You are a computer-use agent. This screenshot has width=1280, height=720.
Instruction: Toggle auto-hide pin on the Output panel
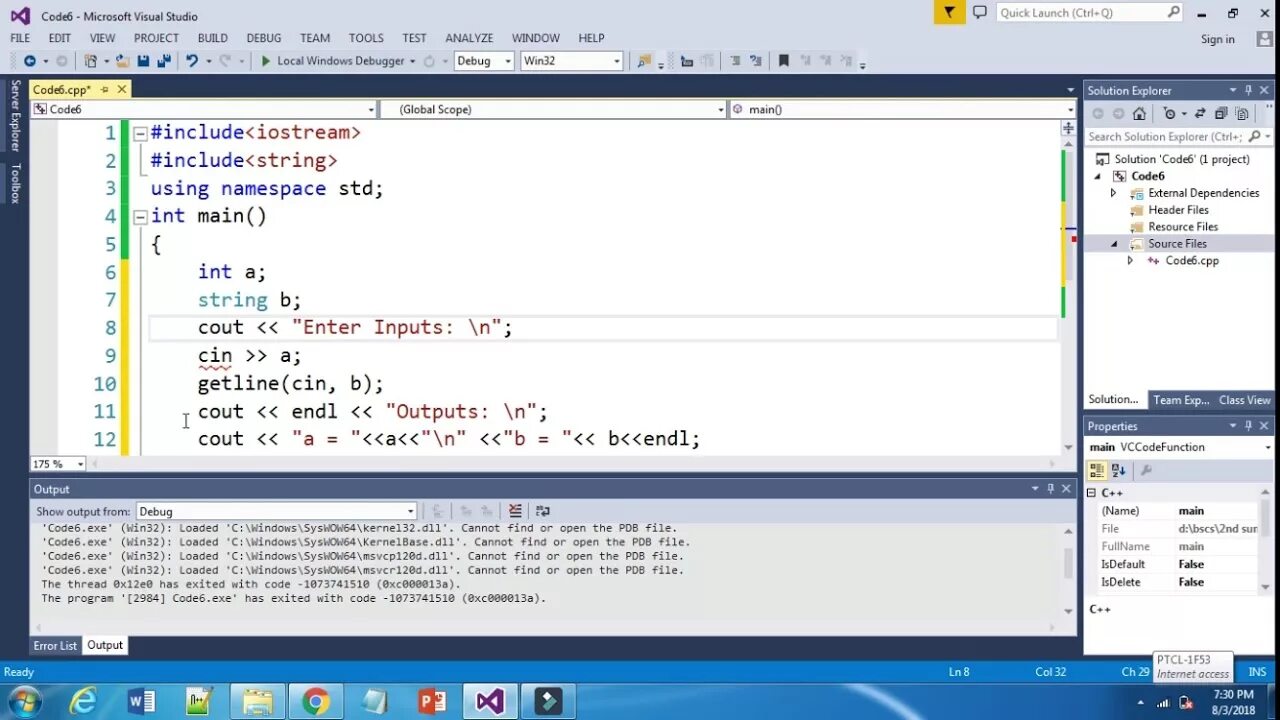point(1050,489)
